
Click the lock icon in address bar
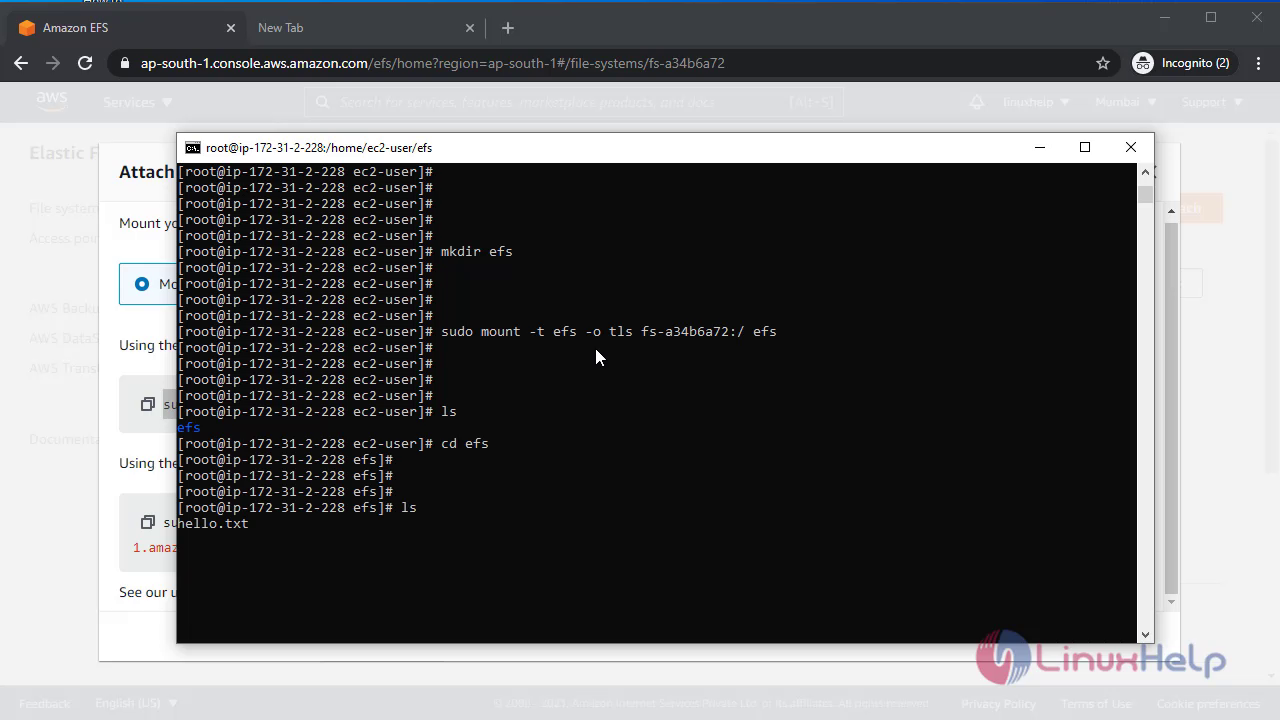tap(125, 63)
